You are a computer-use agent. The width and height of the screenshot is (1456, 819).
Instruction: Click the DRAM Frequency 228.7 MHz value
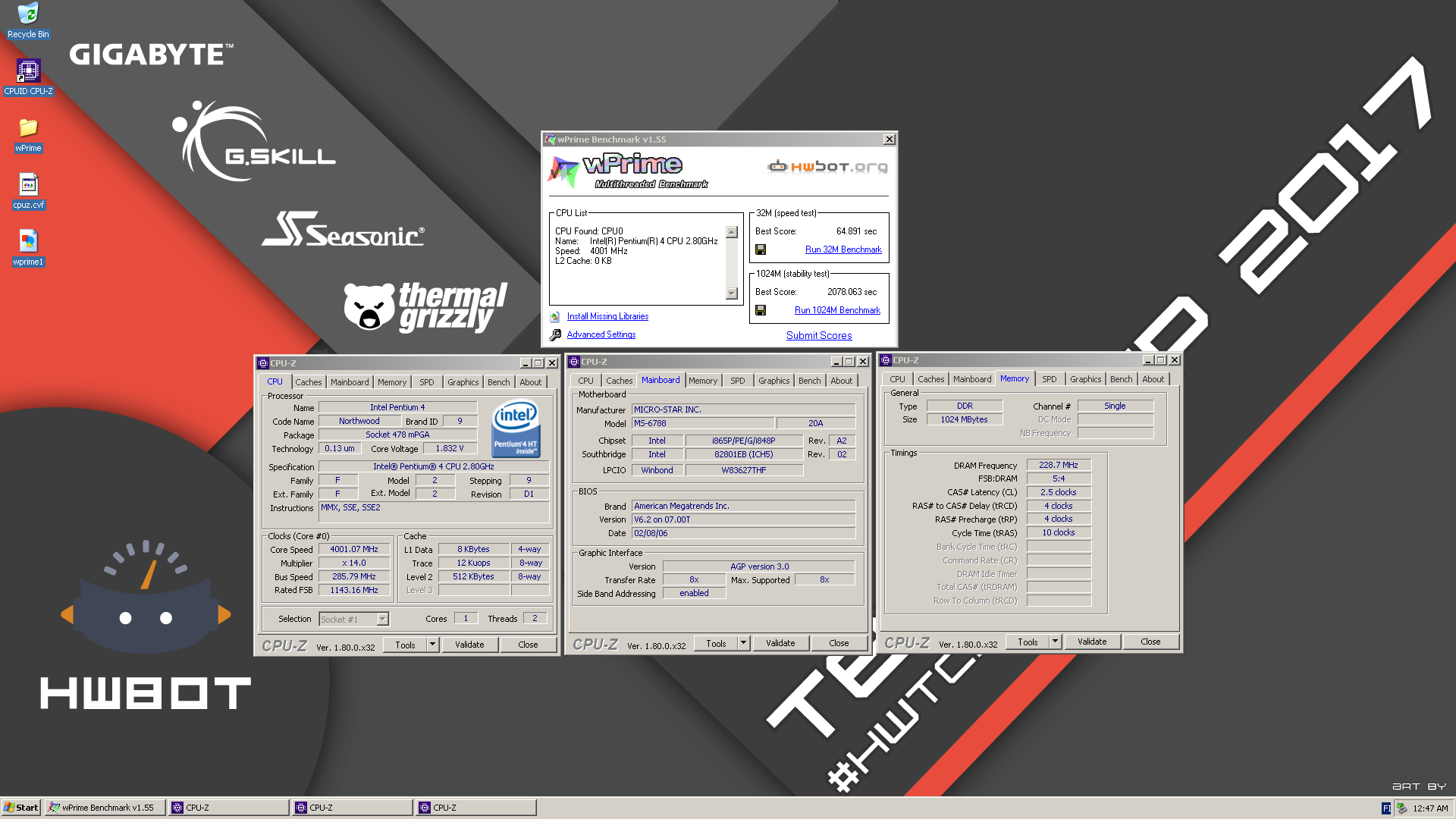(1059, 465)
